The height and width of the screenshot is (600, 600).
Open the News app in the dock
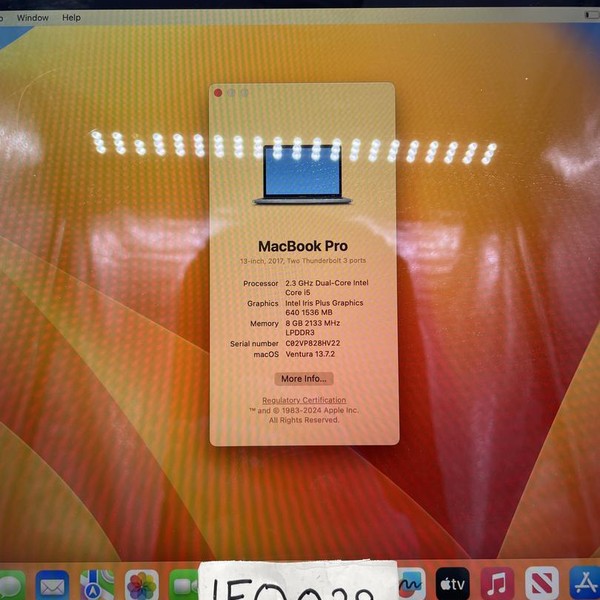point(541,583)
